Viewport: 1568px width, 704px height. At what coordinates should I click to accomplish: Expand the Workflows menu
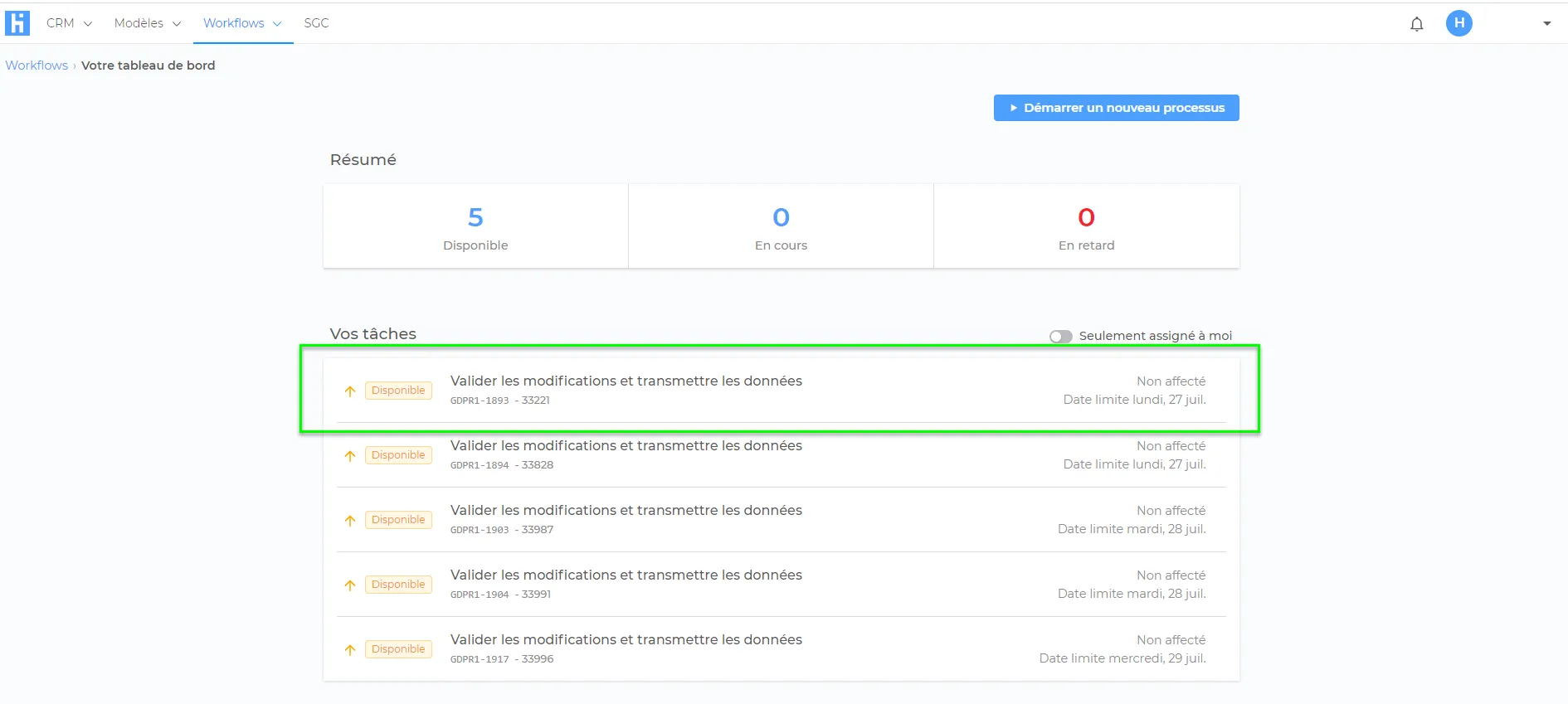pyautogui.click(x=242, y=23)
